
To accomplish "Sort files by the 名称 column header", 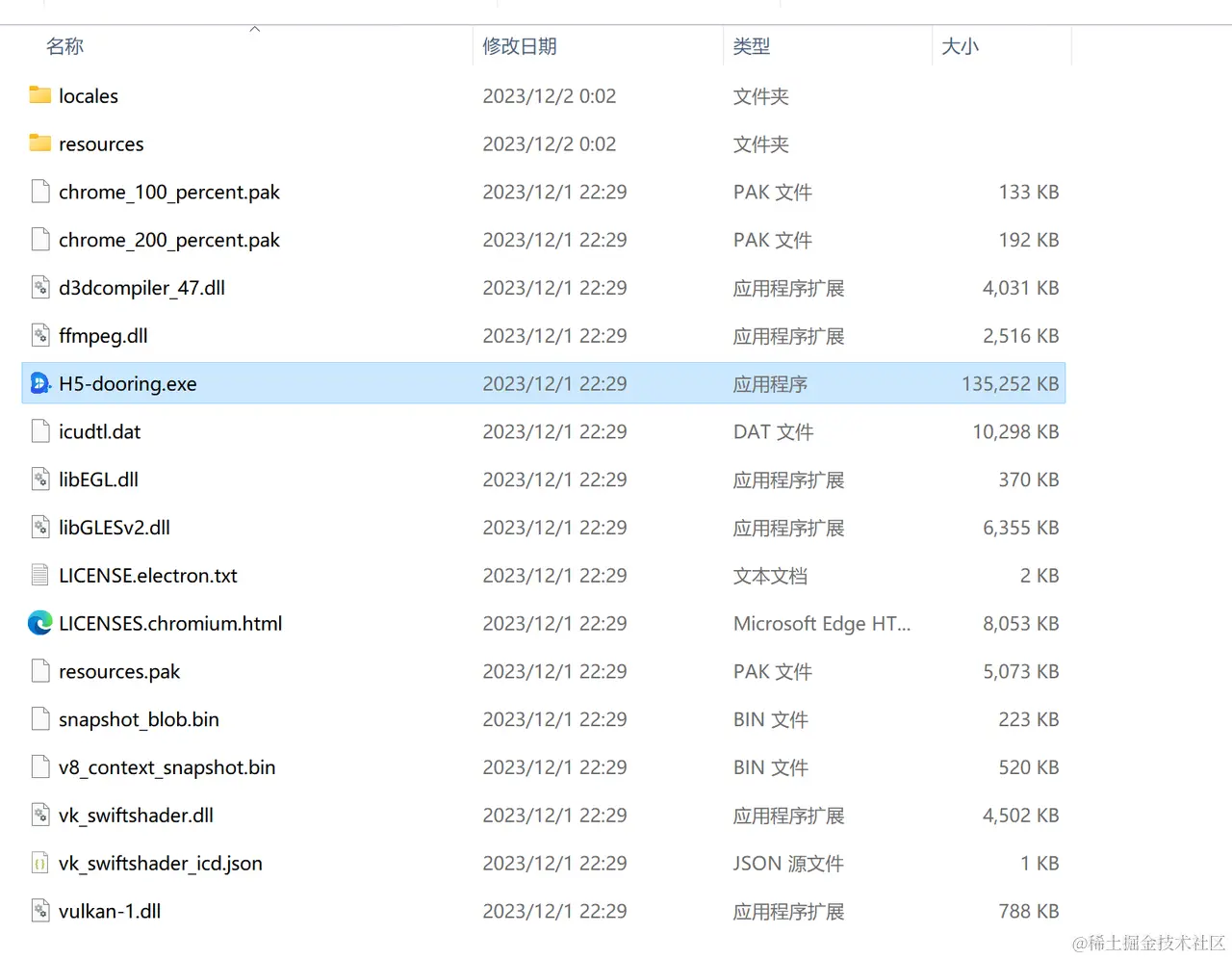I will tap(65, 46).
